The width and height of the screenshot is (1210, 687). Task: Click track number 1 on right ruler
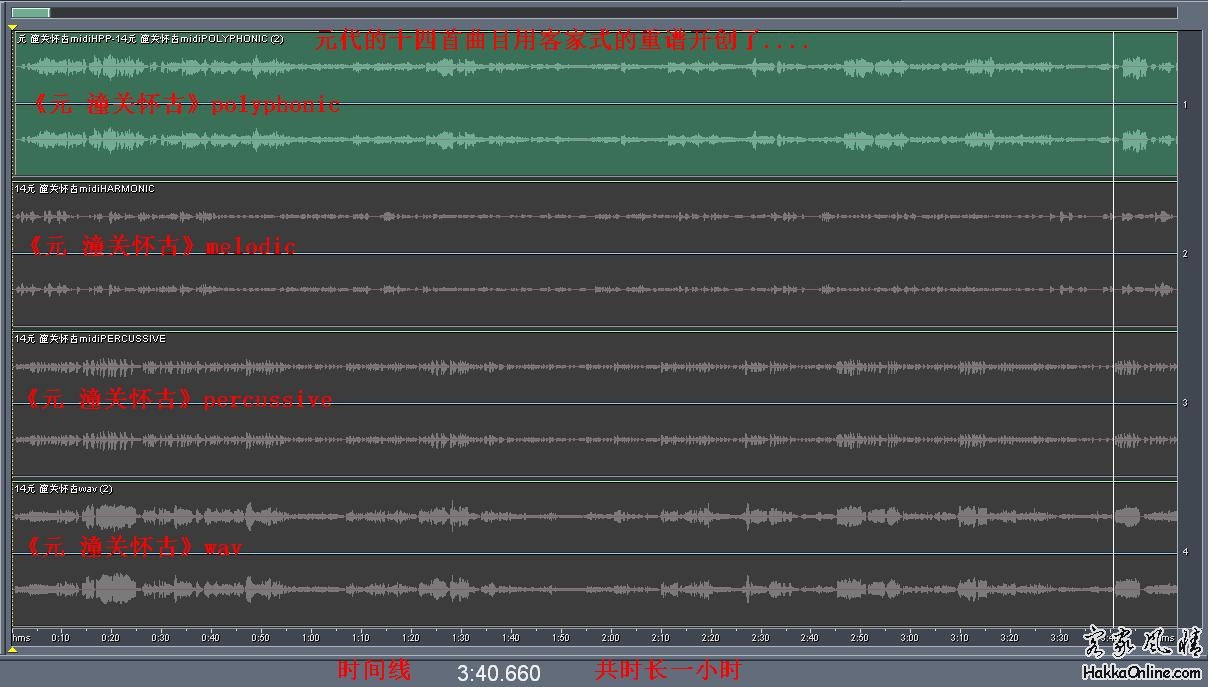[x=1185, y=104]
